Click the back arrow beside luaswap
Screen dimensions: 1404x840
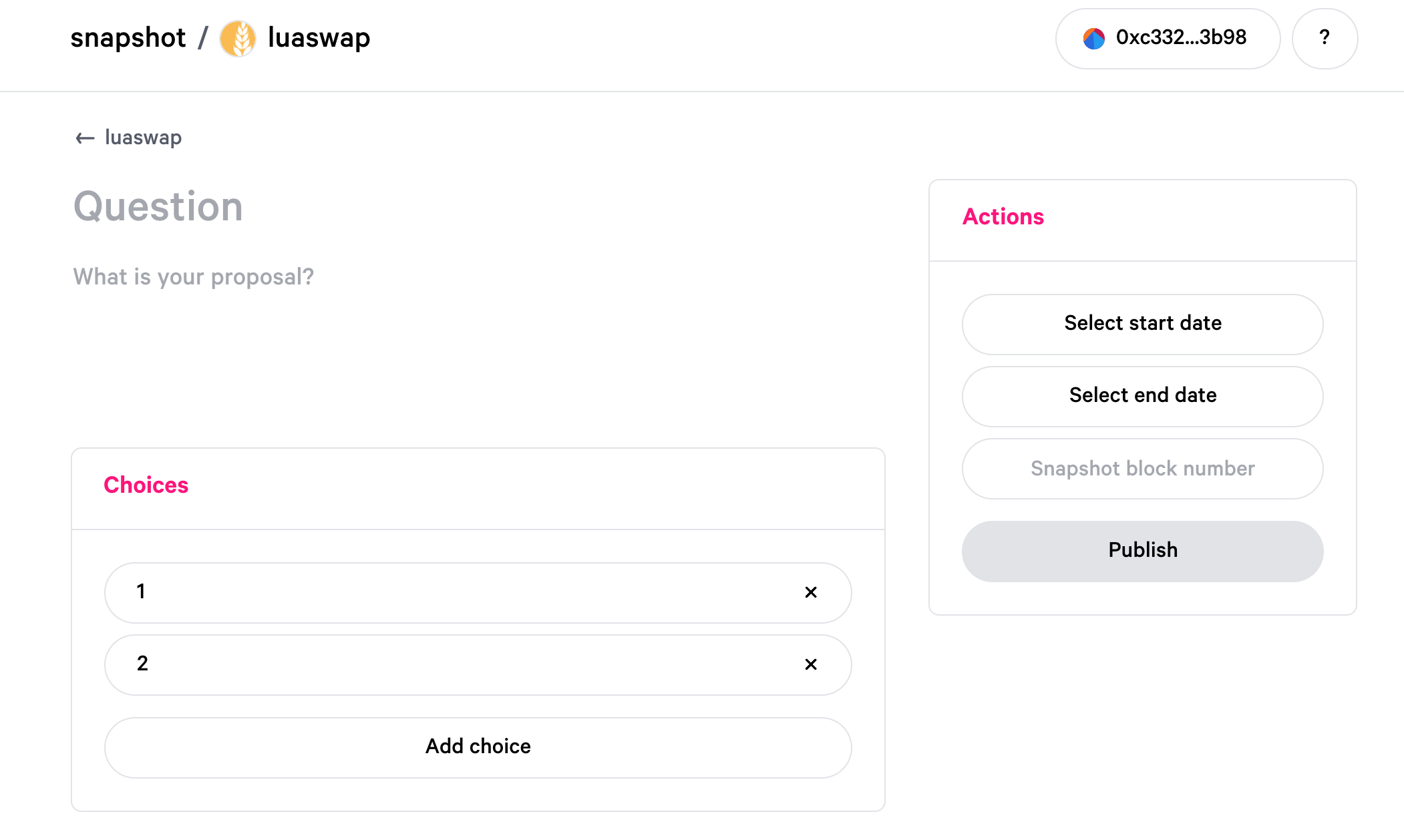(85, 138)
